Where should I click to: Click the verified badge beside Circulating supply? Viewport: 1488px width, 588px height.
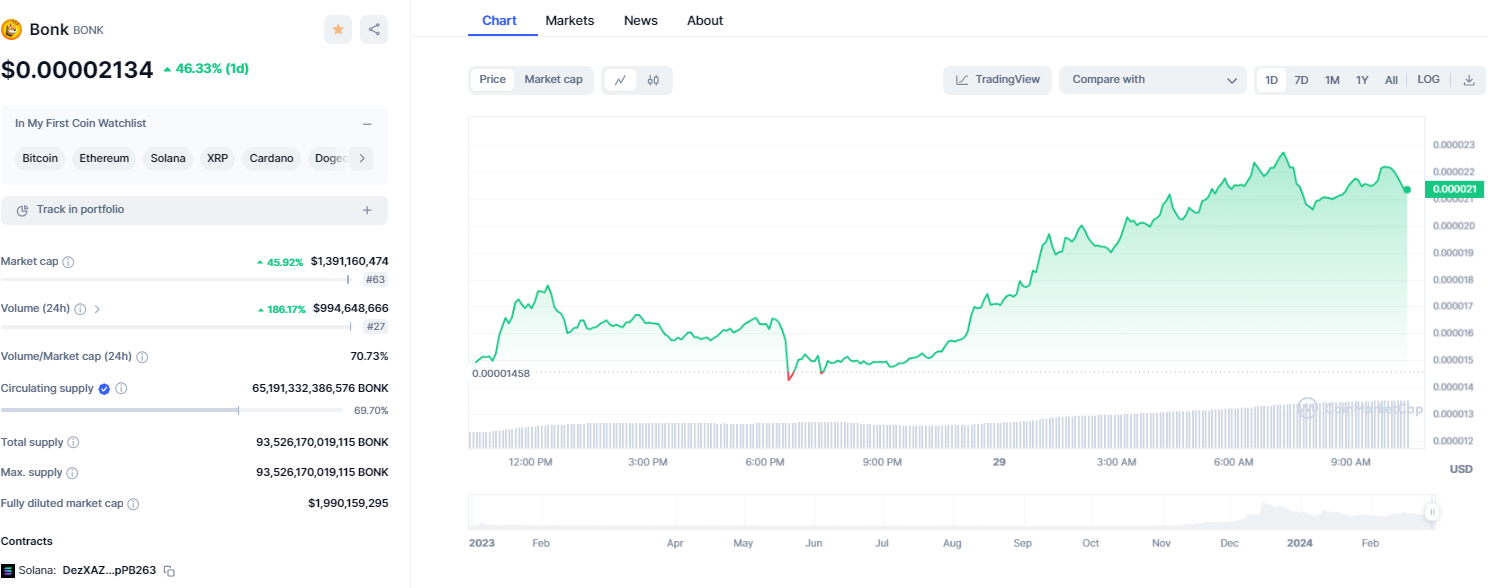pos(104,388)
